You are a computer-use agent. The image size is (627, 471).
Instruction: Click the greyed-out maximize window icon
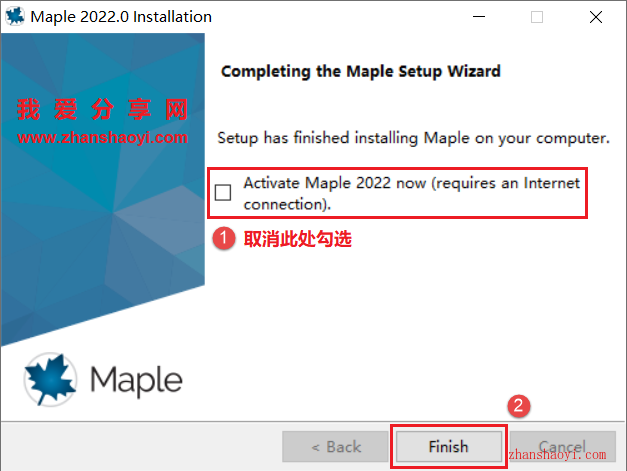[537, 17]
